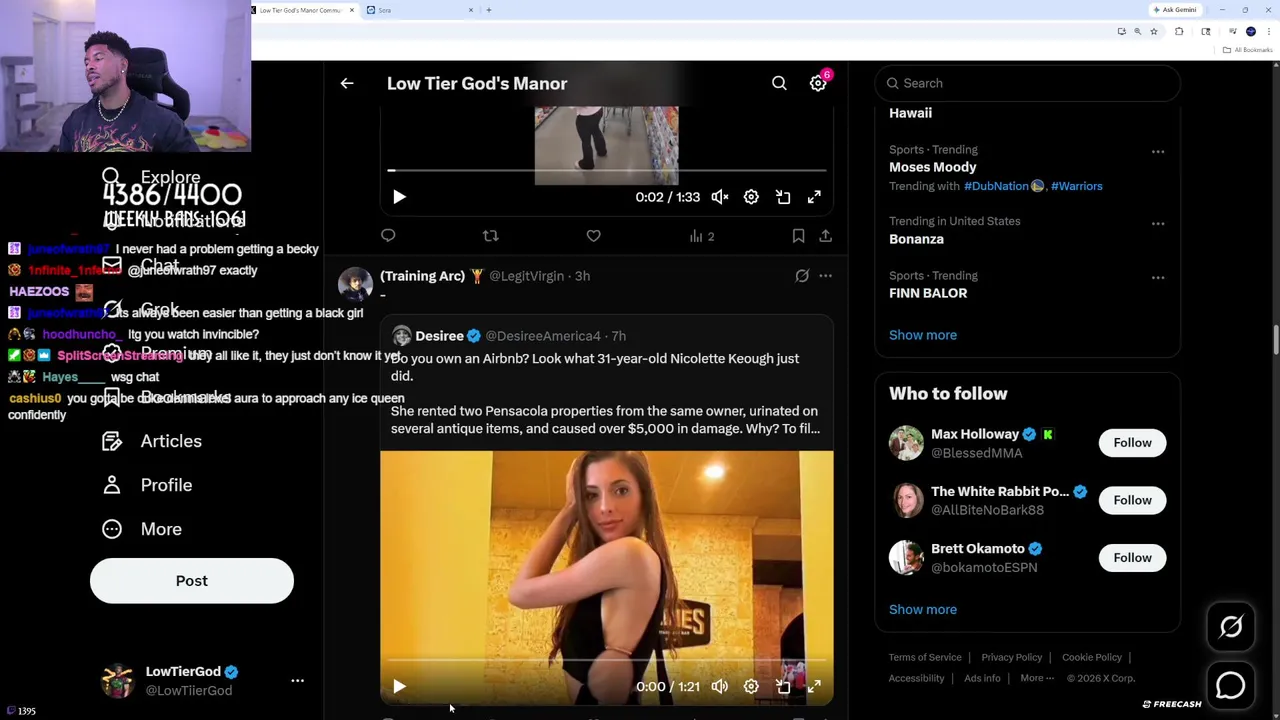Open account menu dots beside LowTierGod

click(297, 681)
